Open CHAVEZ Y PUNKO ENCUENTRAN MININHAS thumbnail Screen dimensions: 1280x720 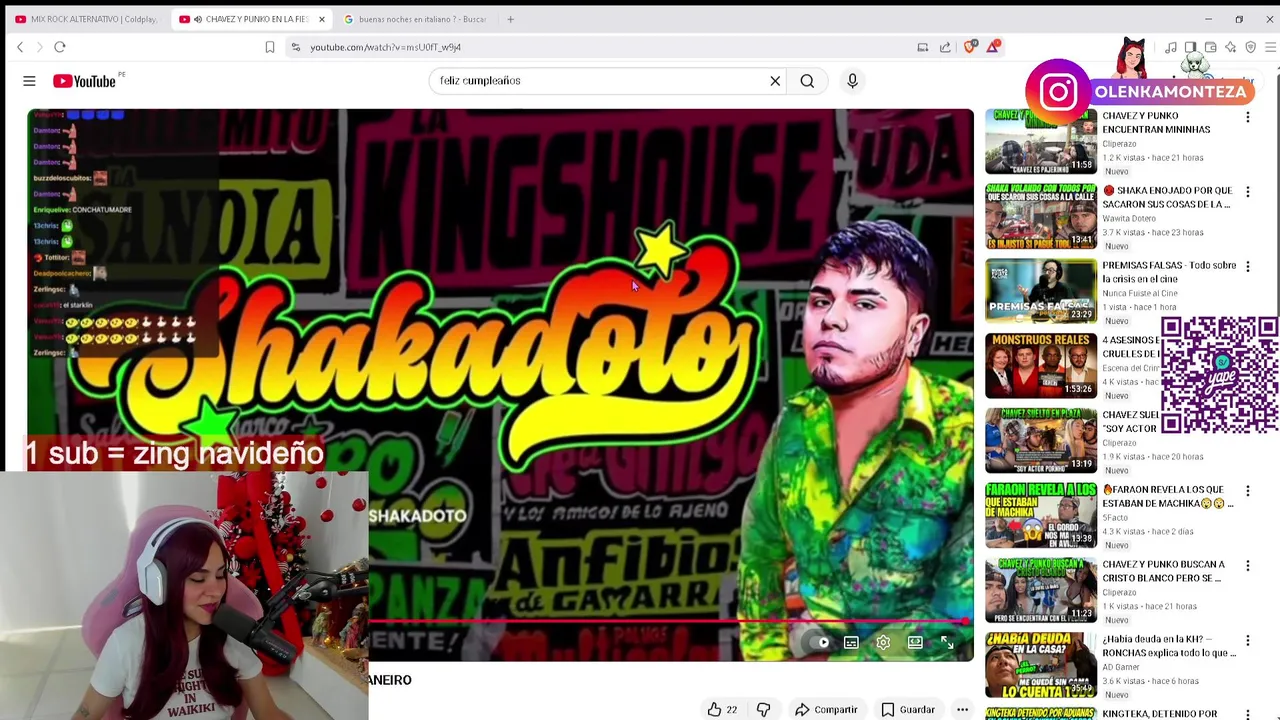click(x=1041, y=142)
